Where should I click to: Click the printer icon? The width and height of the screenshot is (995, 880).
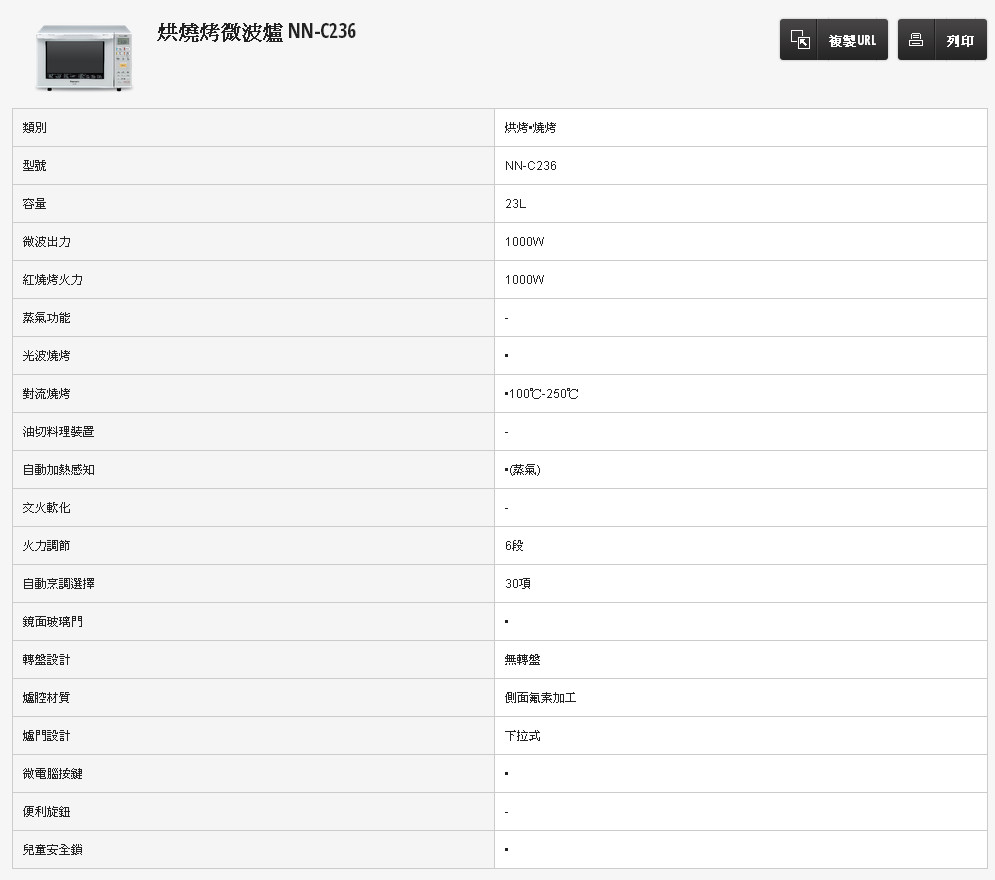pos(916,40)
